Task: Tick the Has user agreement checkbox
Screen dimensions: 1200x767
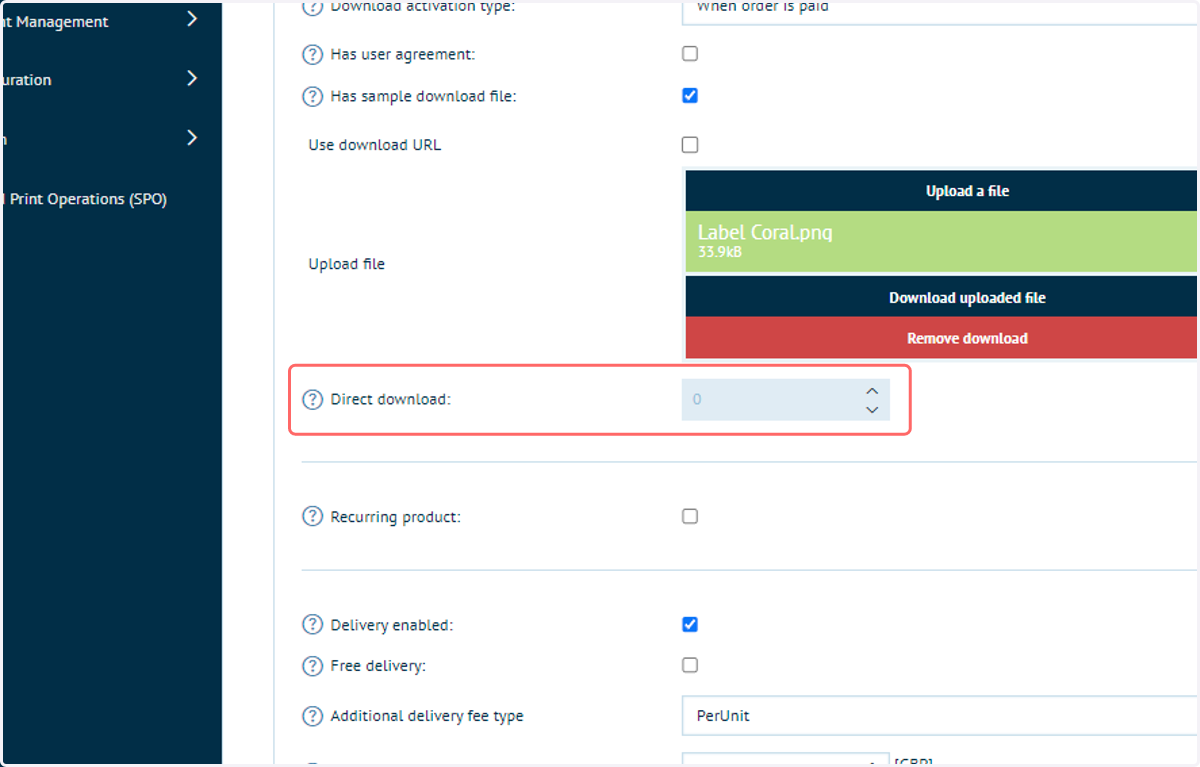Action: [x=690, y=54]
